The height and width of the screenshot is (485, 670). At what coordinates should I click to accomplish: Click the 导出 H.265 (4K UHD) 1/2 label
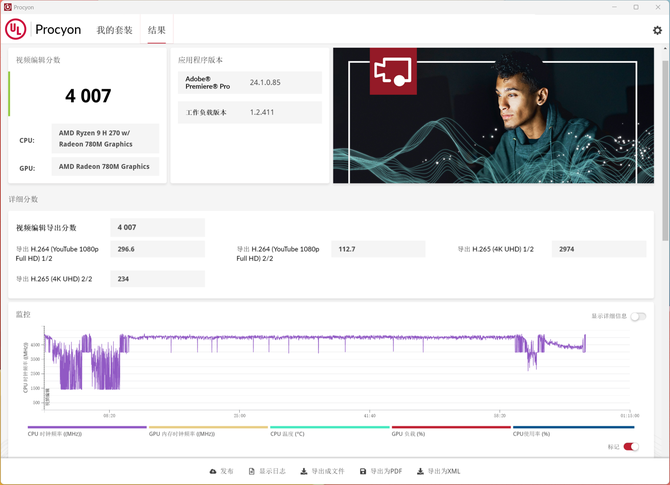pos(496,249)
